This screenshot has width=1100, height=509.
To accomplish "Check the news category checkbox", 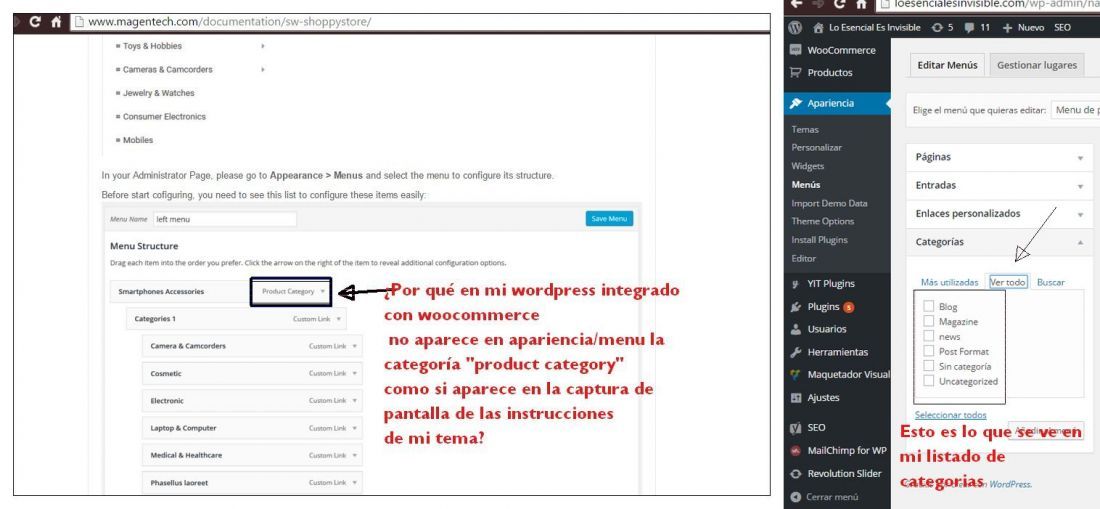I will 929,337.
